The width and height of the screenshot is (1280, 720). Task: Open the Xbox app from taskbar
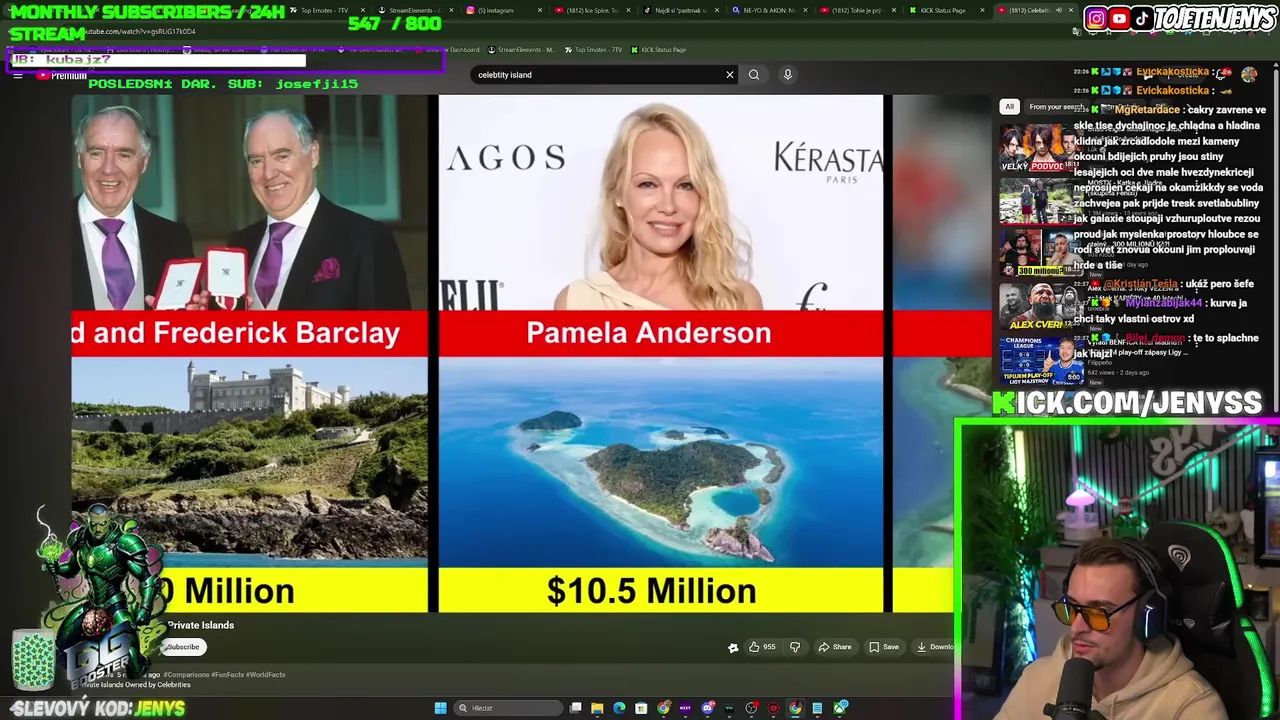click(x=839, y=708)
